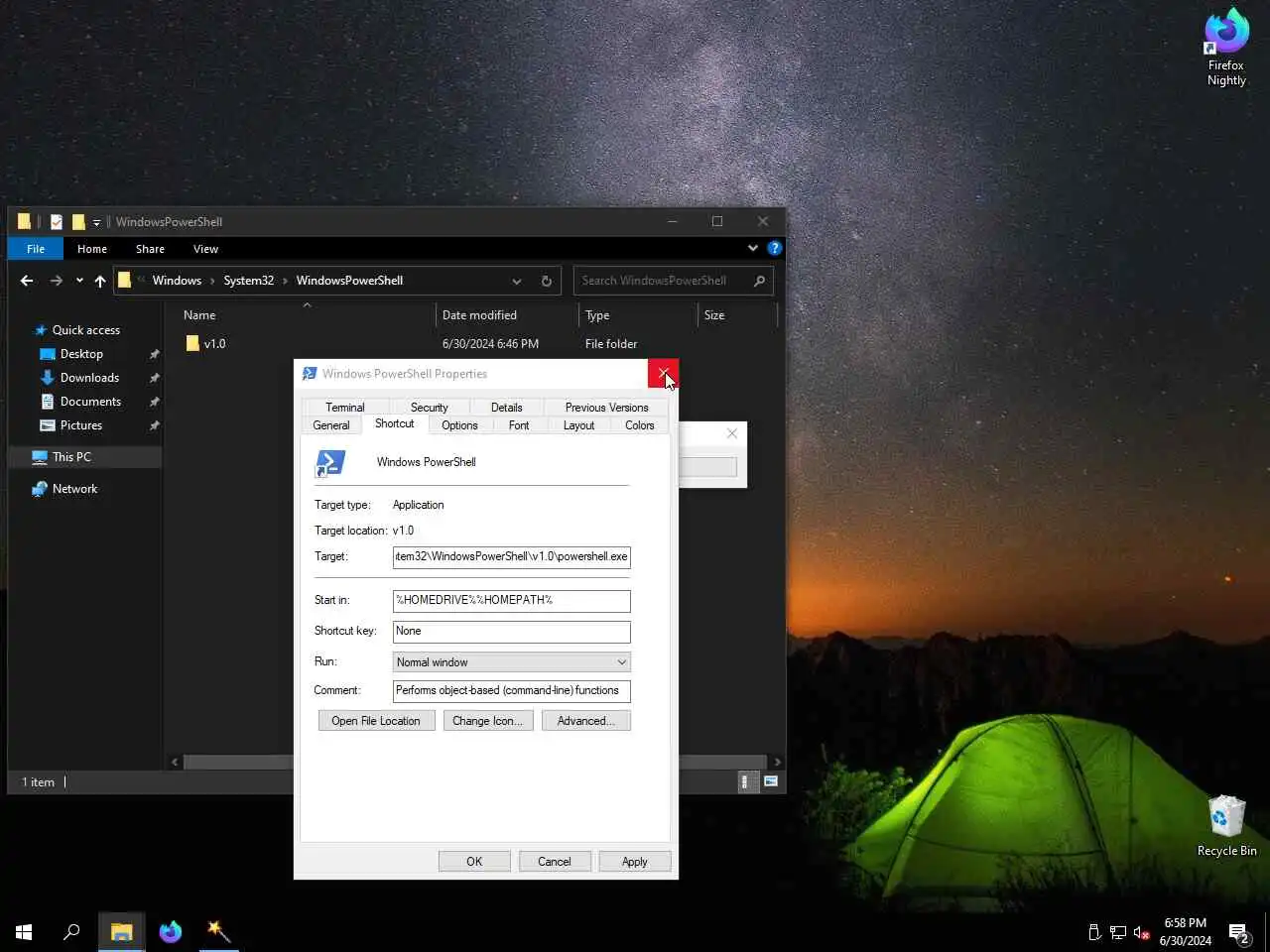Click the Apply button
Screen dimensions: 1270x952
click(635, 862)
